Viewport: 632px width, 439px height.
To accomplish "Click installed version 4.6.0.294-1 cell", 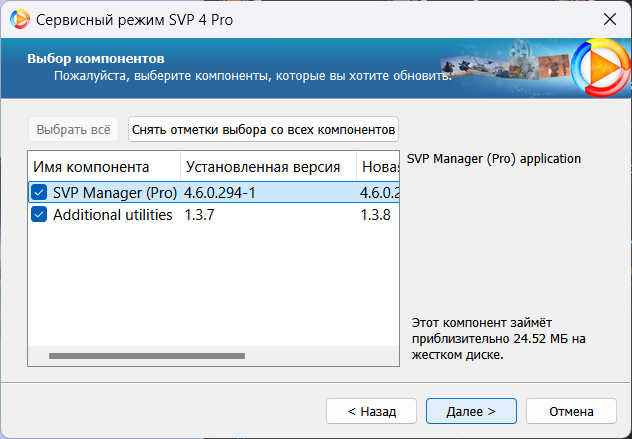I will pyautogui.click(x=220, y=192).
